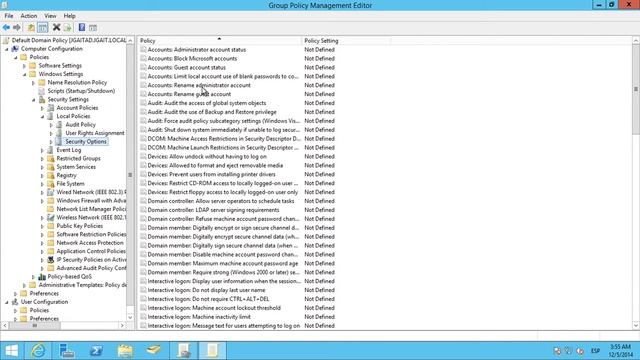Click the Up one level folder icon
640x360 pixels.
[x=31, y=27]
